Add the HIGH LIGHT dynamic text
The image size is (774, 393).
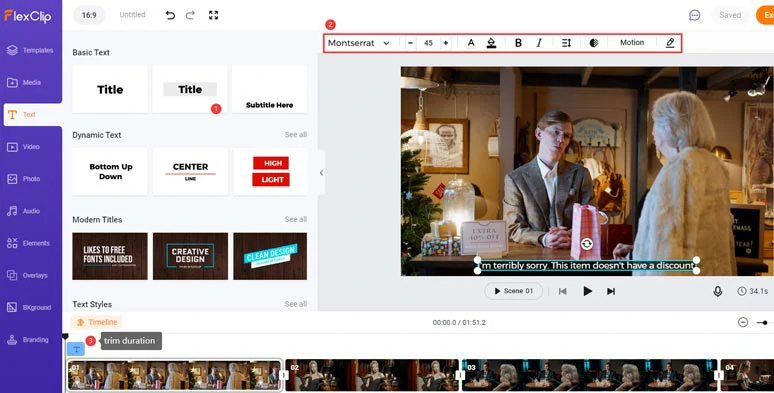(x=270, y=171)
